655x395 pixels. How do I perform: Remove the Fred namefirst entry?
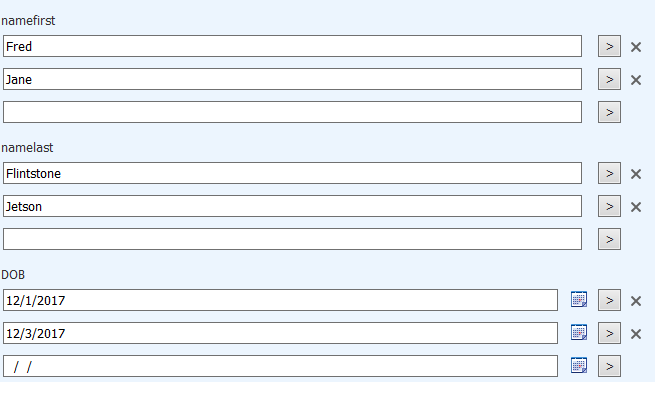click(636, 47)
